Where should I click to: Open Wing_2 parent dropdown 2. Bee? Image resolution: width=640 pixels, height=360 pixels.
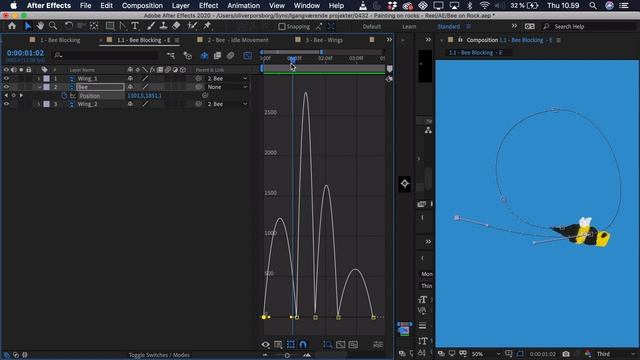[227, 104]
